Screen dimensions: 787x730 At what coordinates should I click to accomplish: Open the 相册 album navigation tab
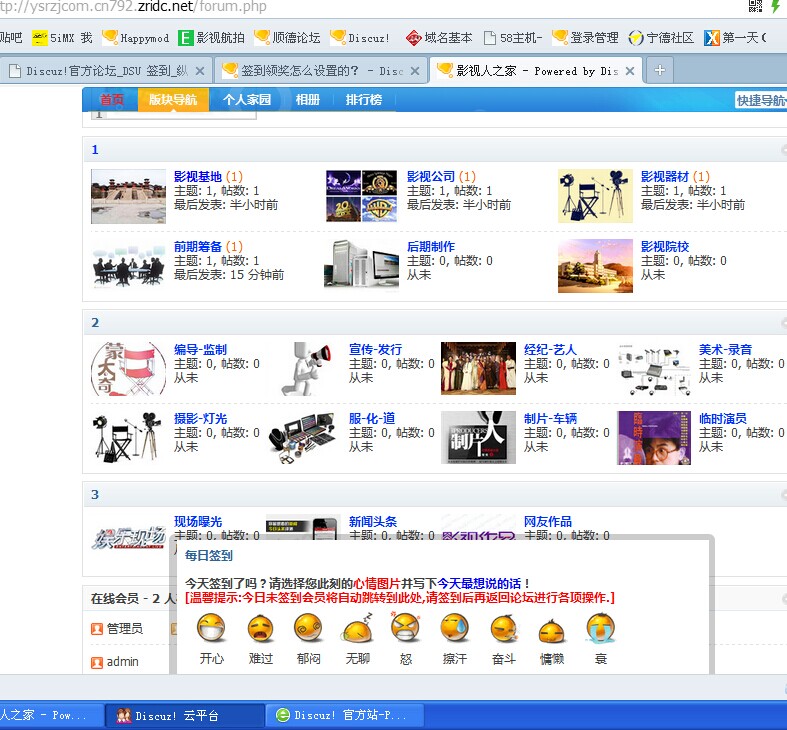[308, 99]
